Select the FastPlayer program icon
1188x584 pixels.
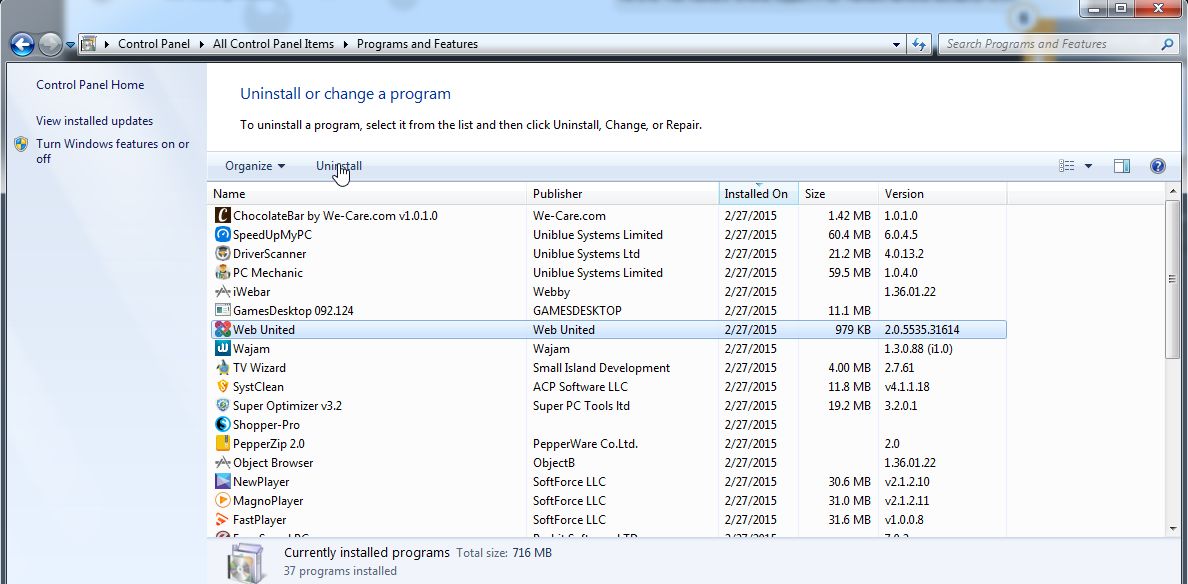(223, 520)
